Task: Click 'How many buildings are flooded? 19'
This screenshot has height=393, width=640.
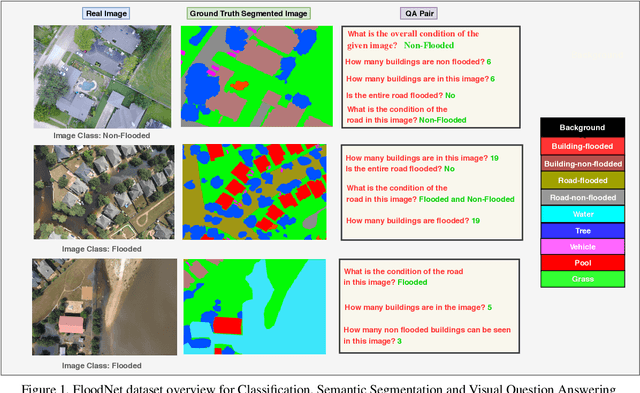Action: (413, 221)
